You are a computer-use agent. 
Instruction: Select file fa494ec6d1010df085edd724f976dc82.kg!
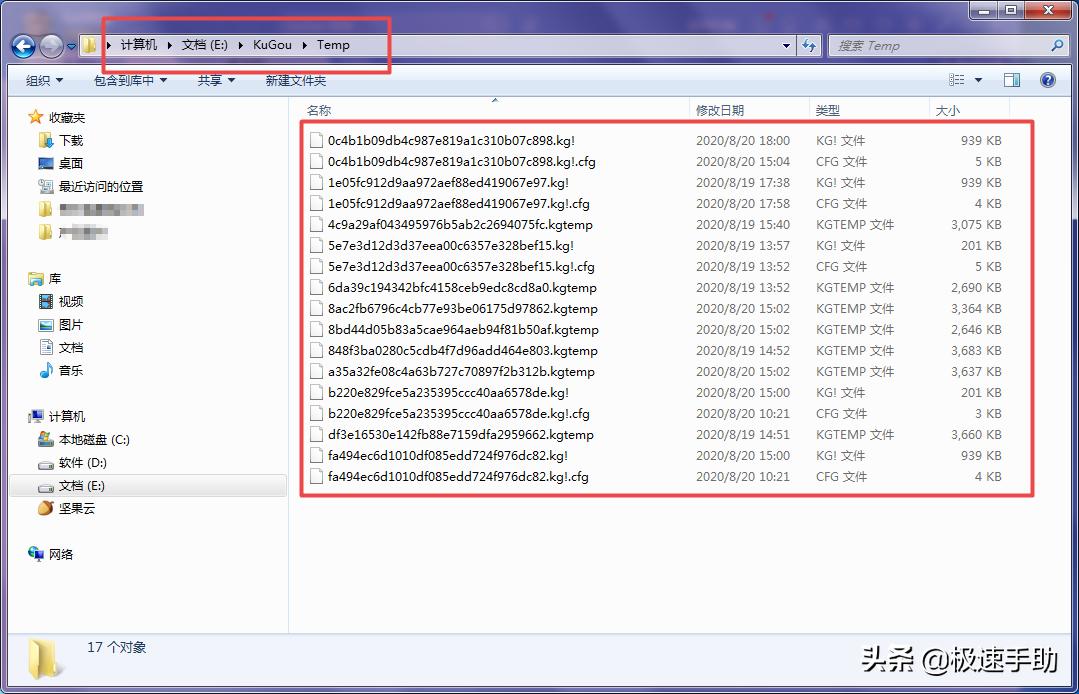pyautogui.click(x=448, y=455)
